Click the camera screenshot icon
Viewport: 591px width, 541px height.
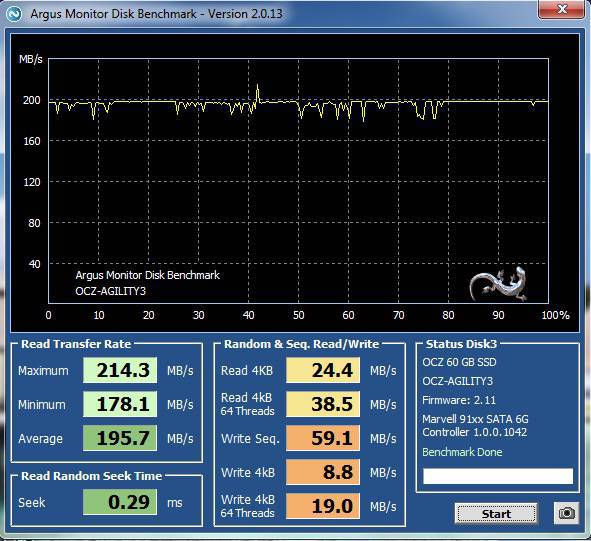pos(566,513)
